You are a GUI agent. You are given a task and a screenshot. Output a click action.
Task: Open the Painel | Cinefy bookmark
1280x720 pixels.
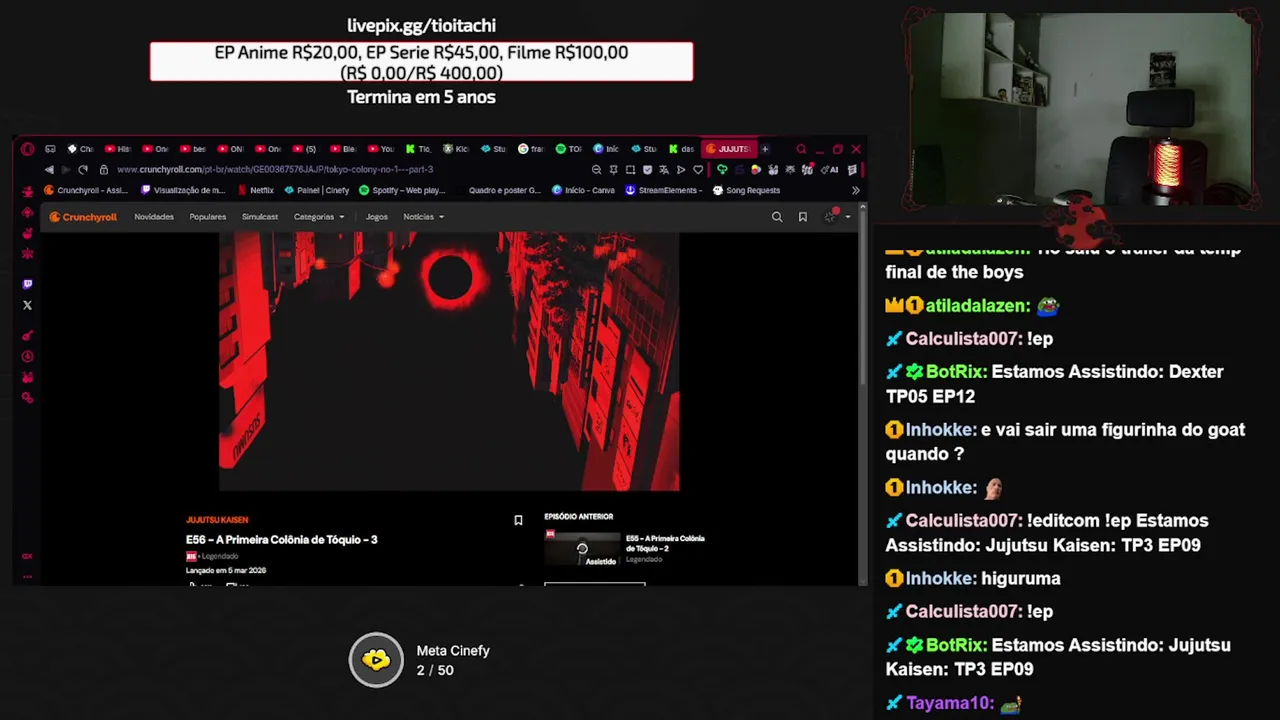[x=317, y=190]
